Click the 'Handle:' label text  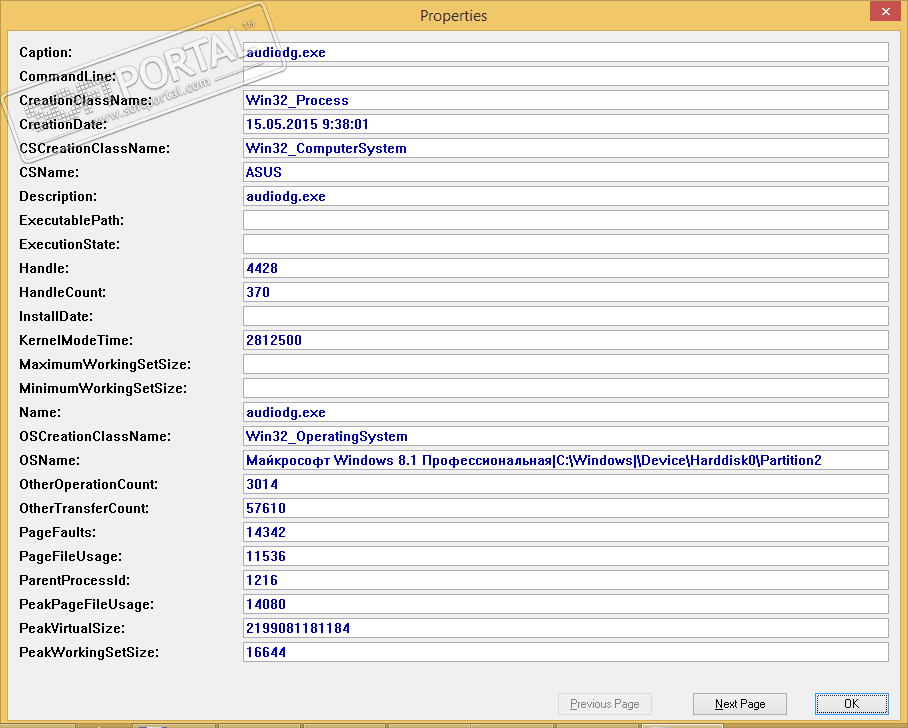pyautogui.click(x=44, y=268)
